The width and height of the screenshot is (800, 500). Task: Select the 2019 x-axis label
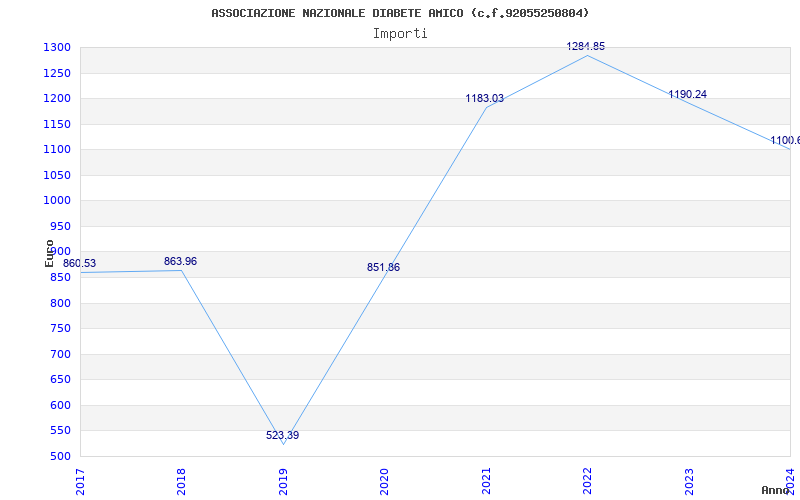(283, 482)
